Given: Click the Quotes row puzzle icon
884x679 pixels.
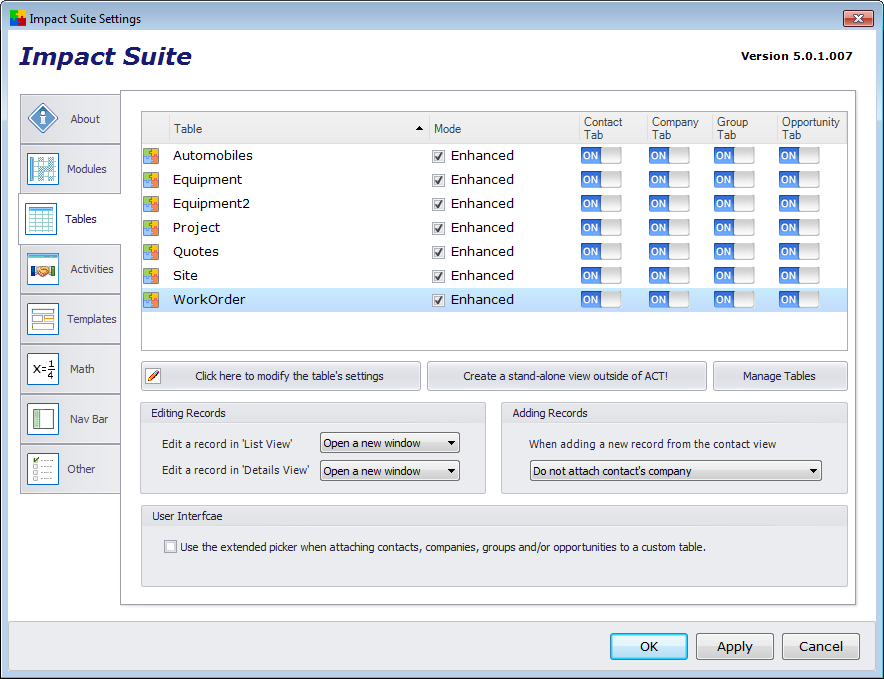Looking at the screenshot, I should coord(151,252).
